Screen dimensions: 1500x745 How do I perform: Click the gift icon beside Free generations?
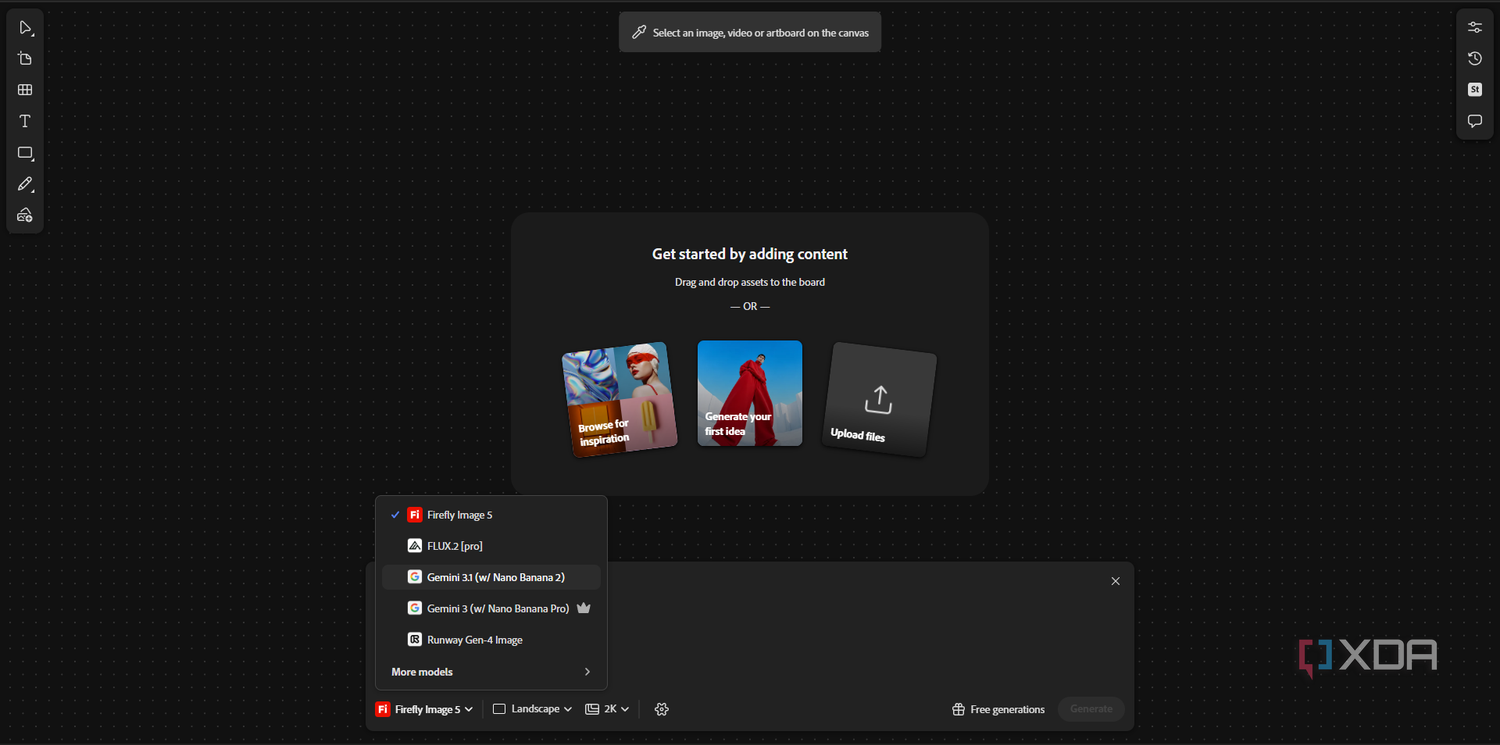(x=958, y=709)
